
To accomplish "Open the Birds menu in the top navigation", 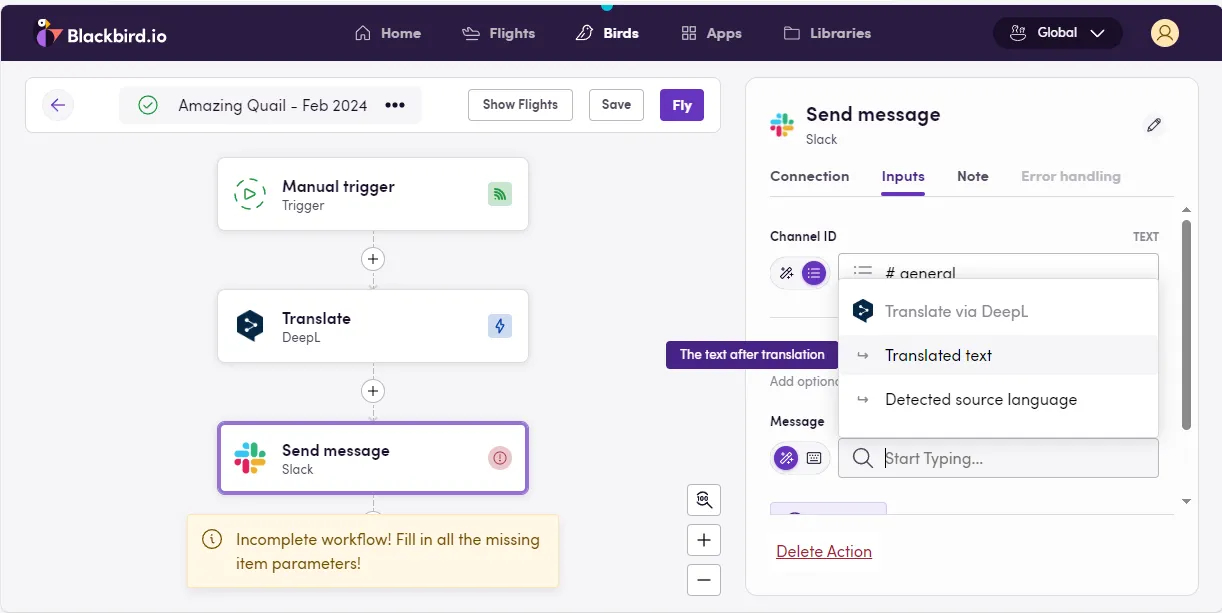I will pyautogui.click(x=607, y=32).
